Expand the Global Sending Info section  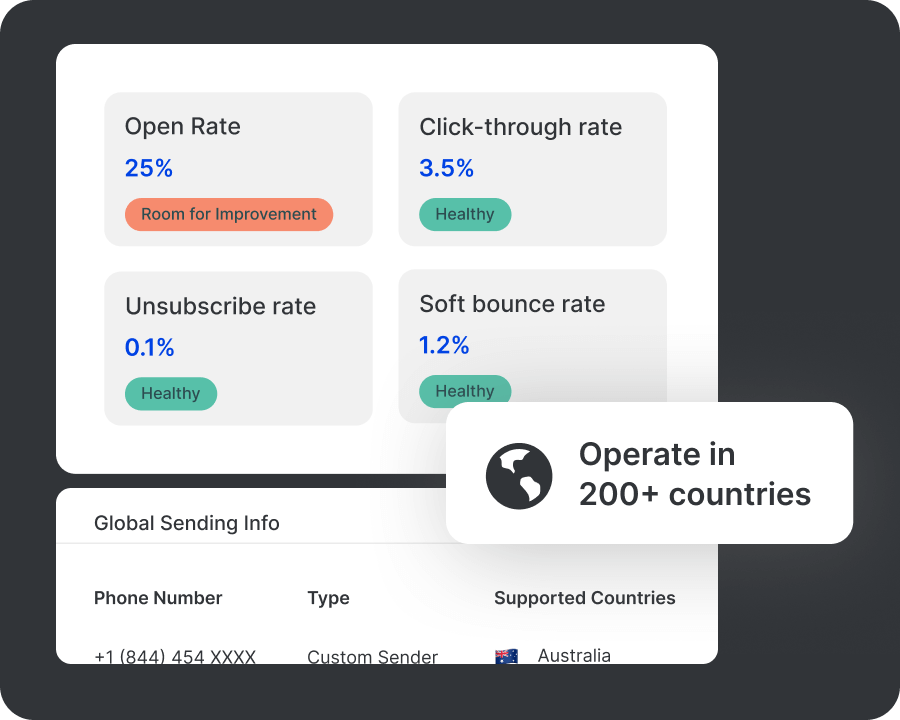click(x=186, y=523)
